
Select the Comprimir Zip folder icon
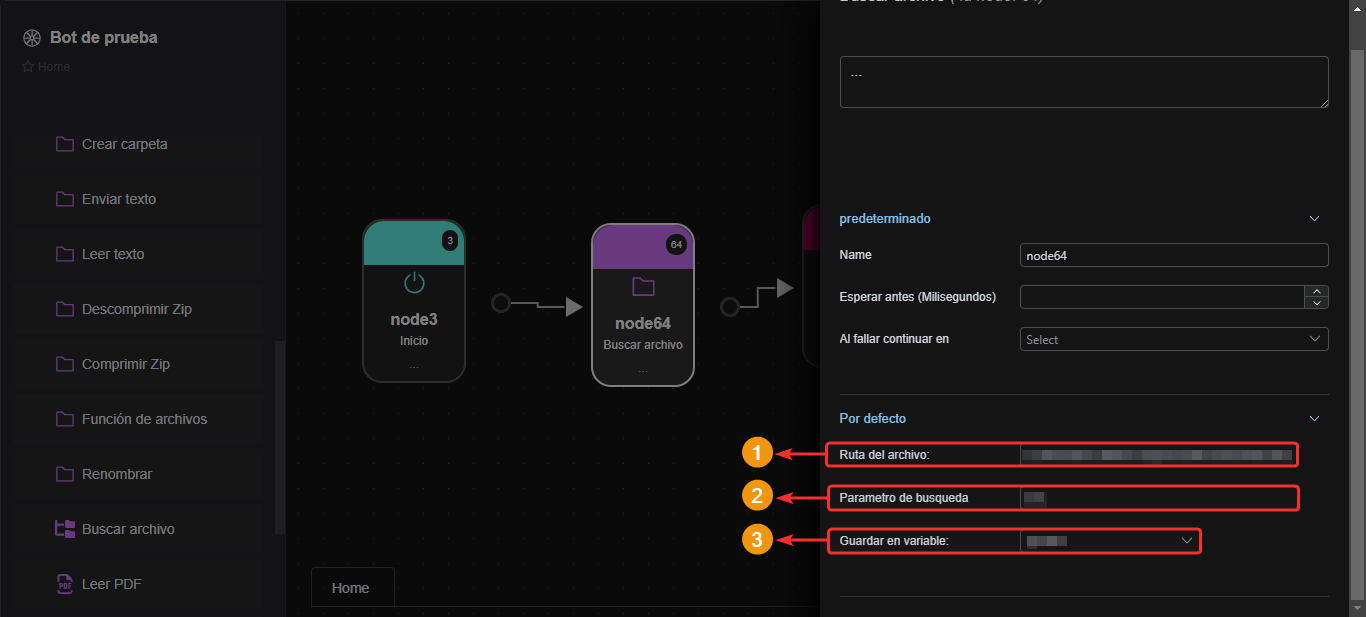click(x=65, y=364)
